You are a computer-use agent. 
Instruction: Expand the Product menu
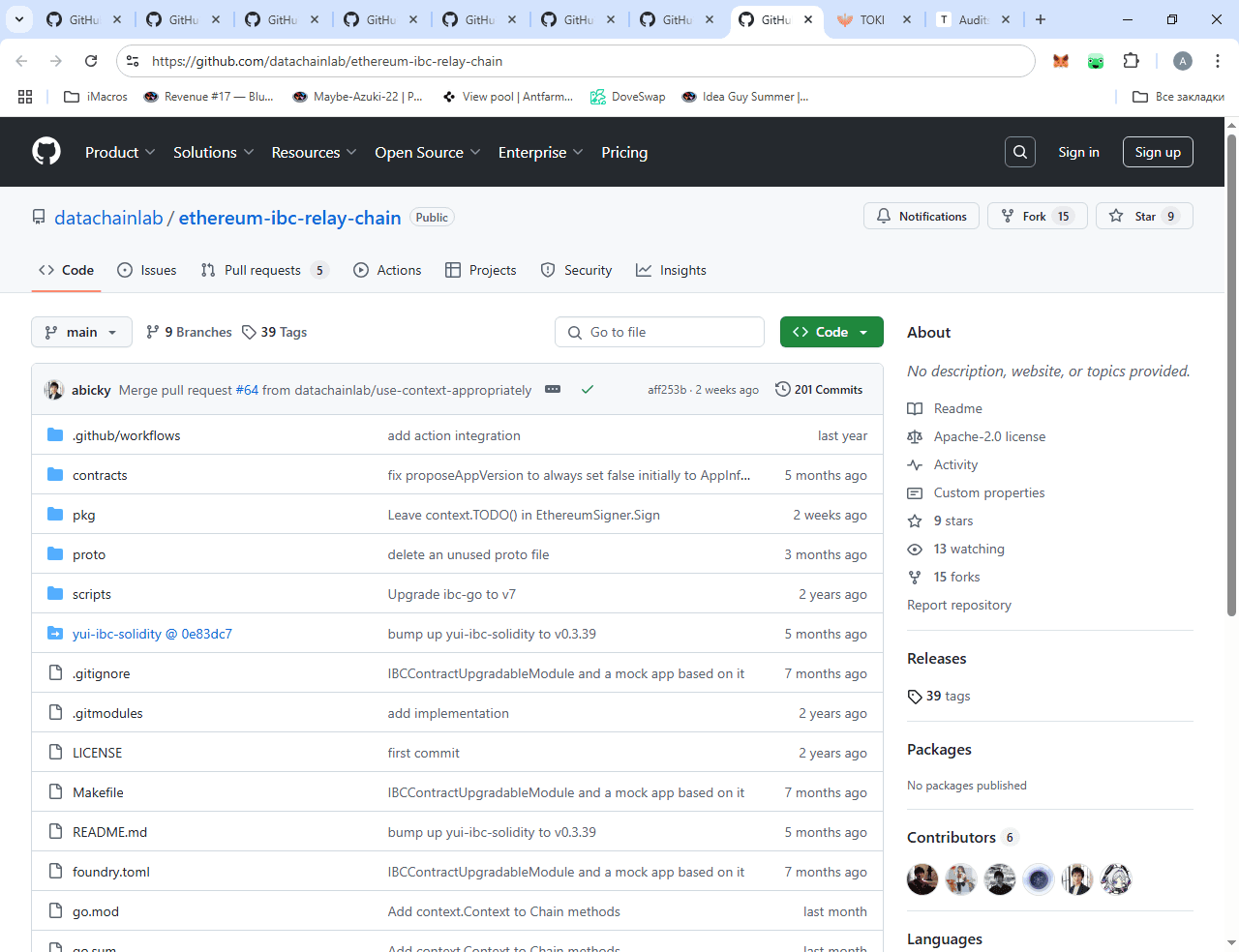(120, 152)
